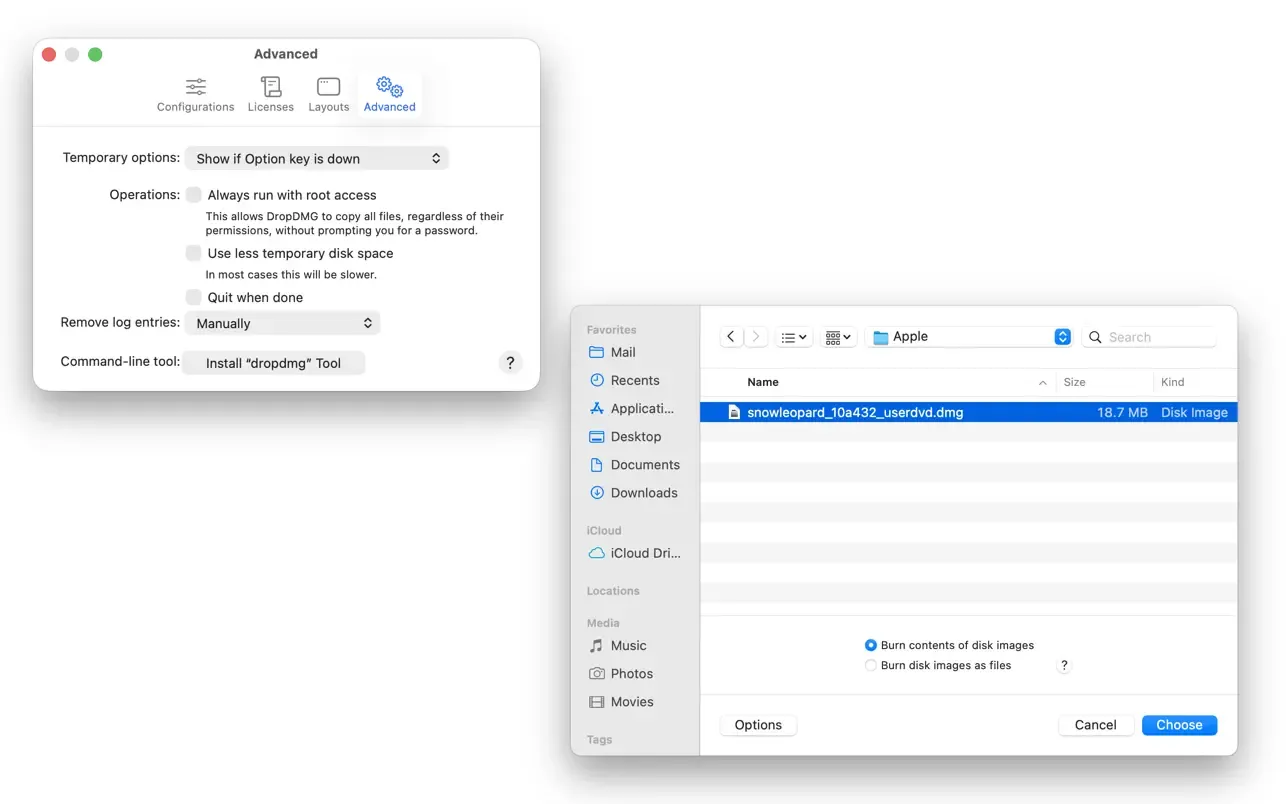Click the help button in Advanced window

click(x=510, y=363)
